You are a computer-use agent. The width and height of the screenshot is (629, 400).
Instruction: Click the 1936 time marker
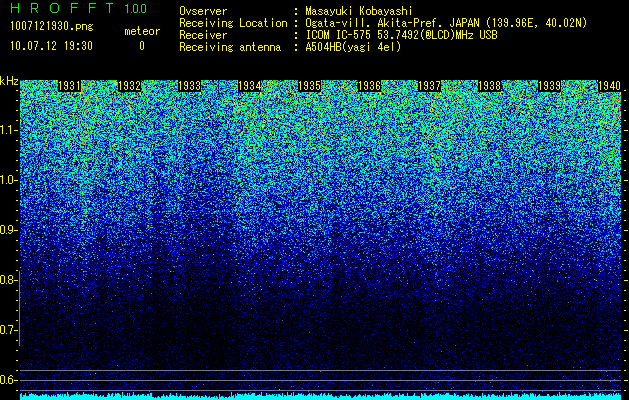coord(369,86)
